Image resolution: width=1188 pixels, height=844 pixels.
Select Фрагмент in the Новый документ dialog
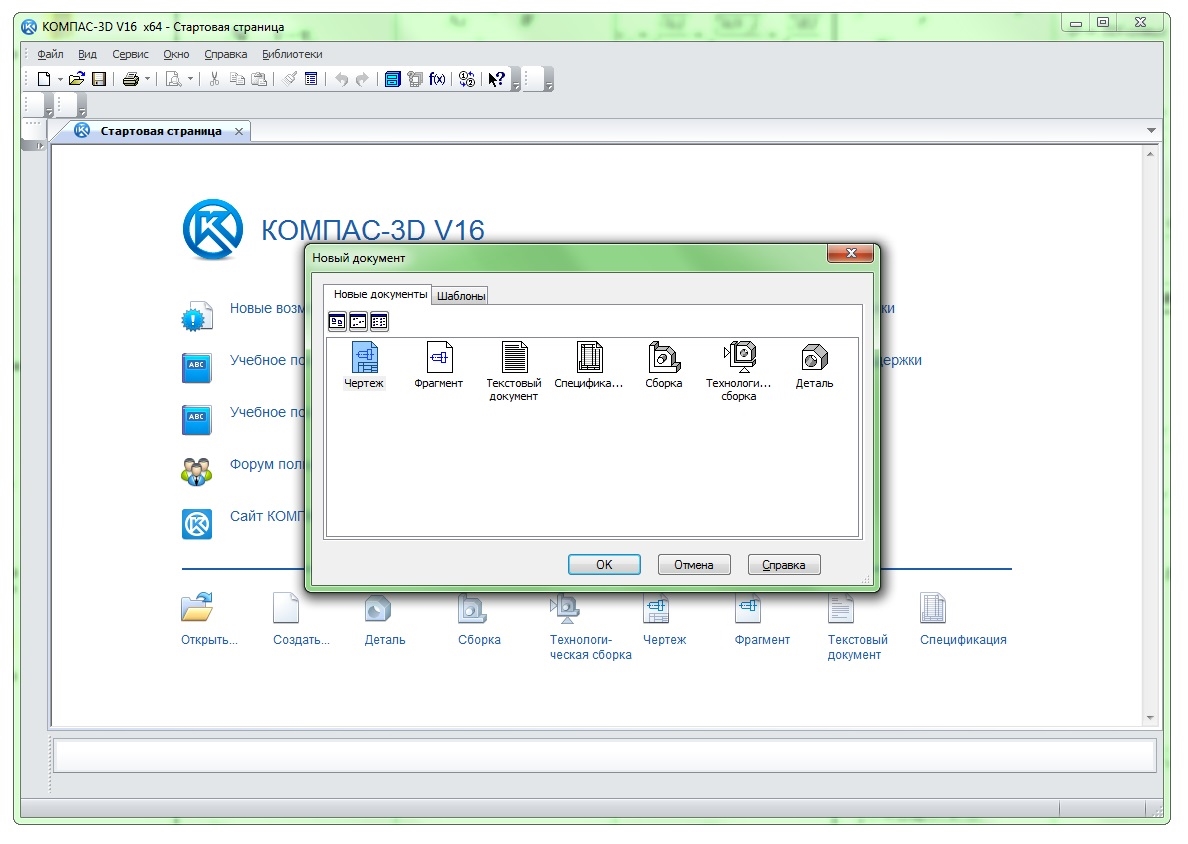tap(439, 366)
